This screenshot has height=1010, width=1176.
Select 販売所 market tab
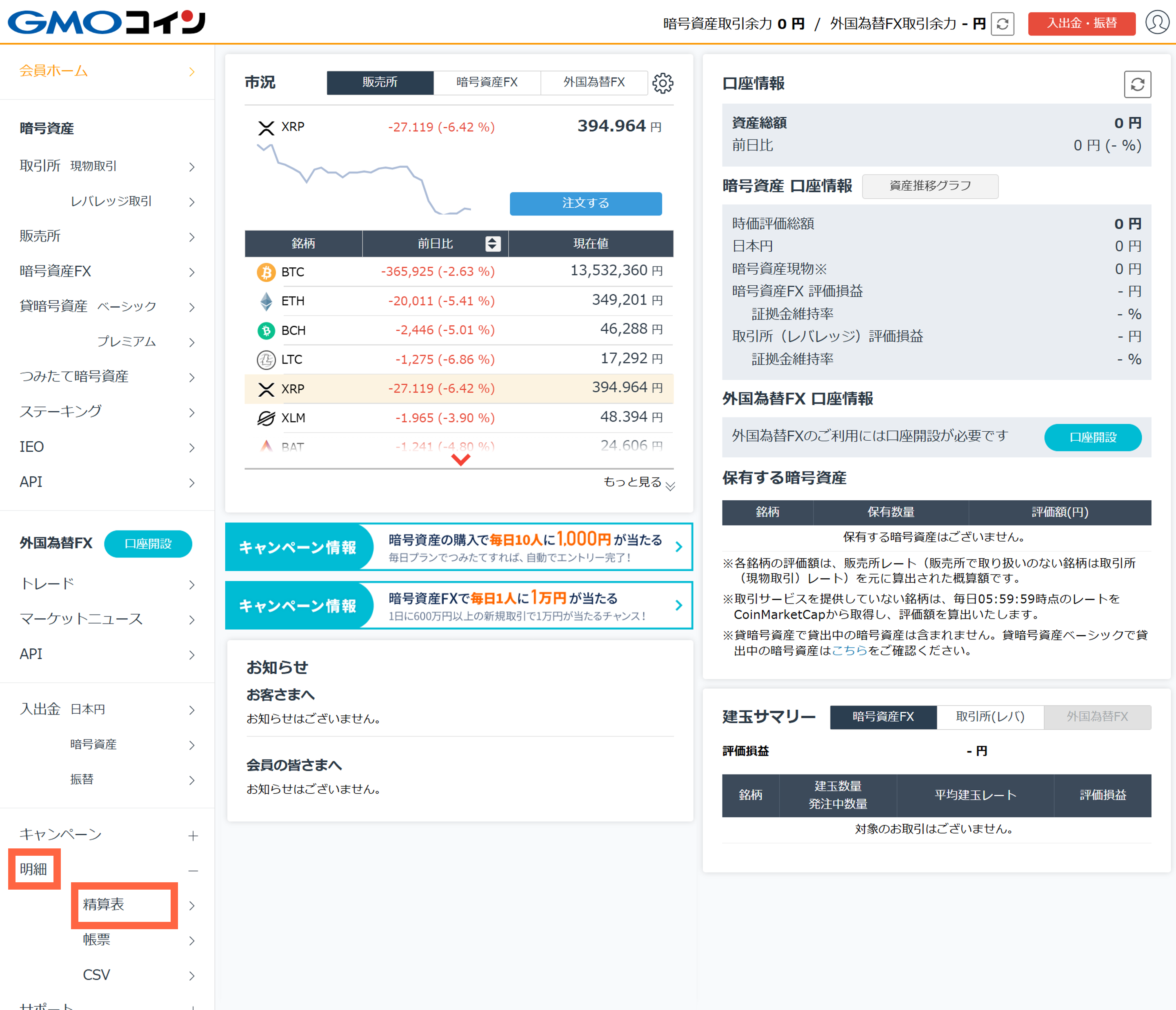[x=380, y=83]
